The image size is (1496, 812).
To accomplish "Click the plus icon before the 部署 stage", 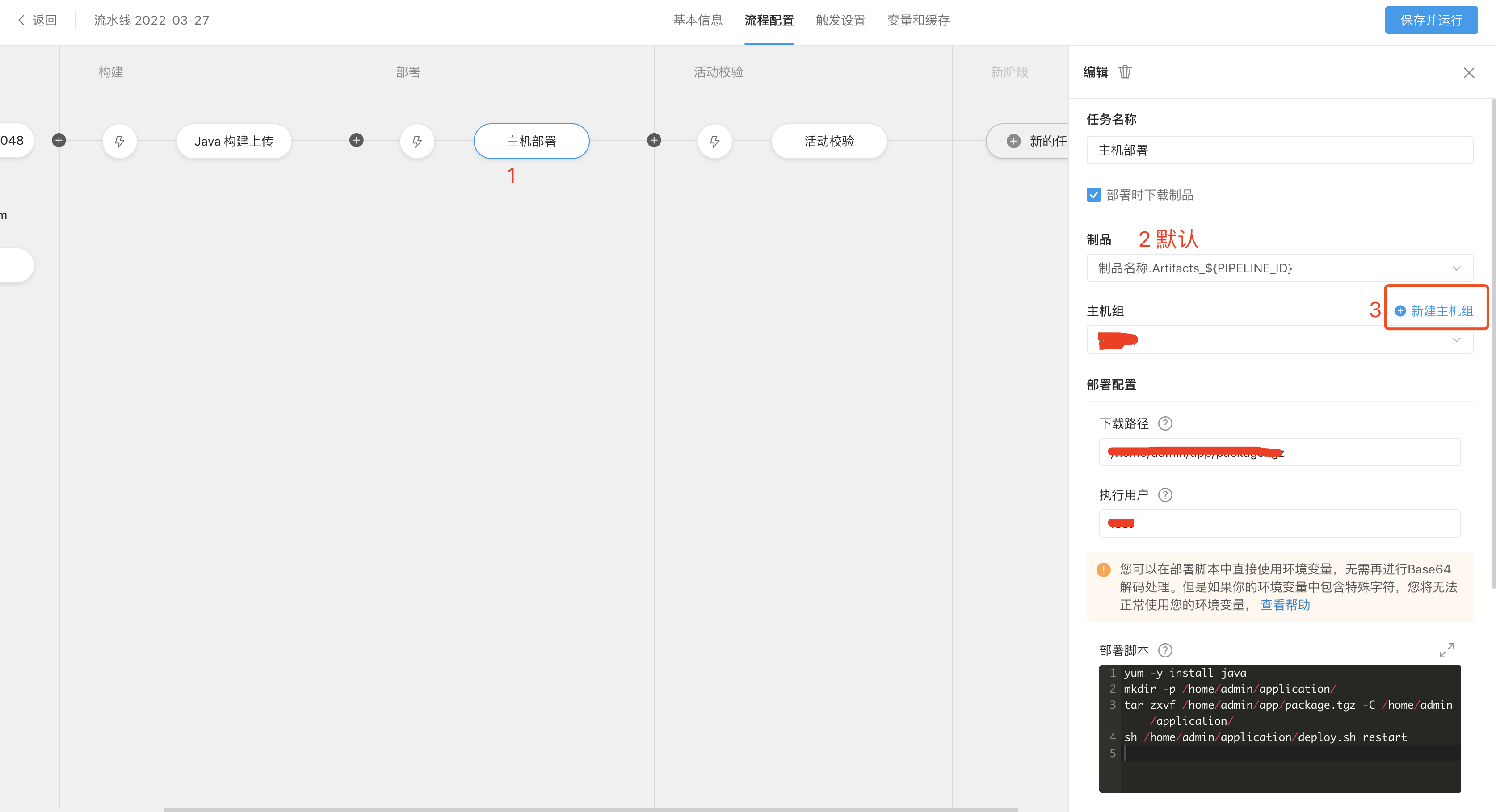I will tap(357, 140).
